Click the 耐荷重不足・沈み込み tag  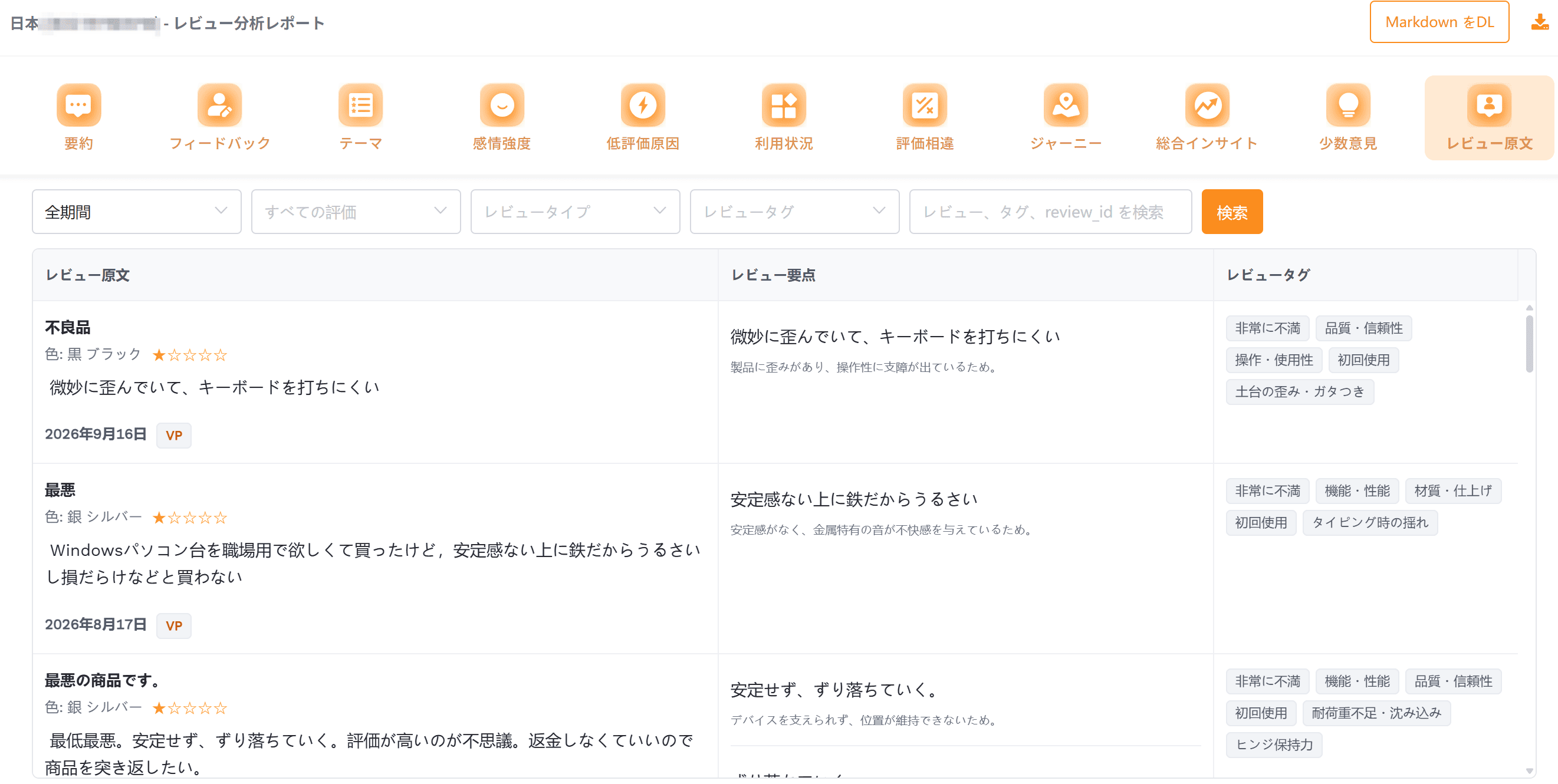(x=1376, y=713)
